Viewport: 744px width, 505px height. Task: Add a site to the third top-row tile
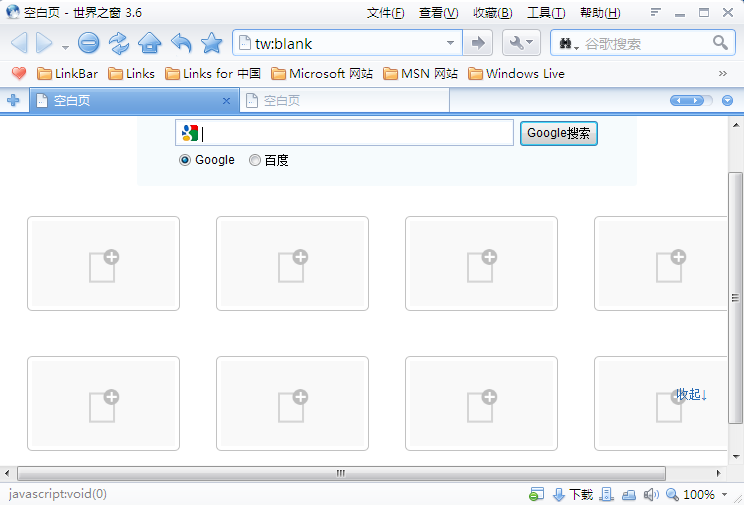point(481,263)
